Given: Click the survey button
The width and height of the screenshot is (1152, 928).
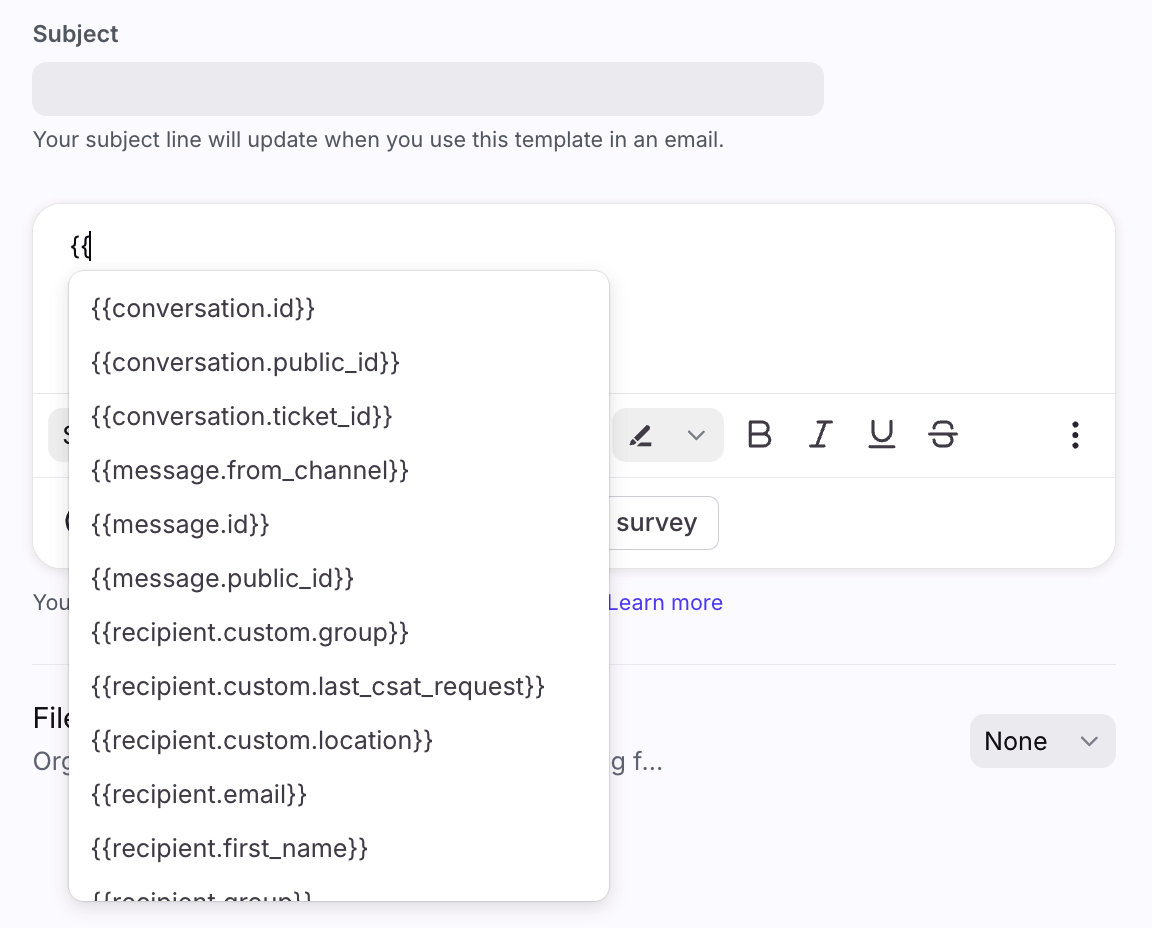Looking at the screenshot, I should (660, 523).
